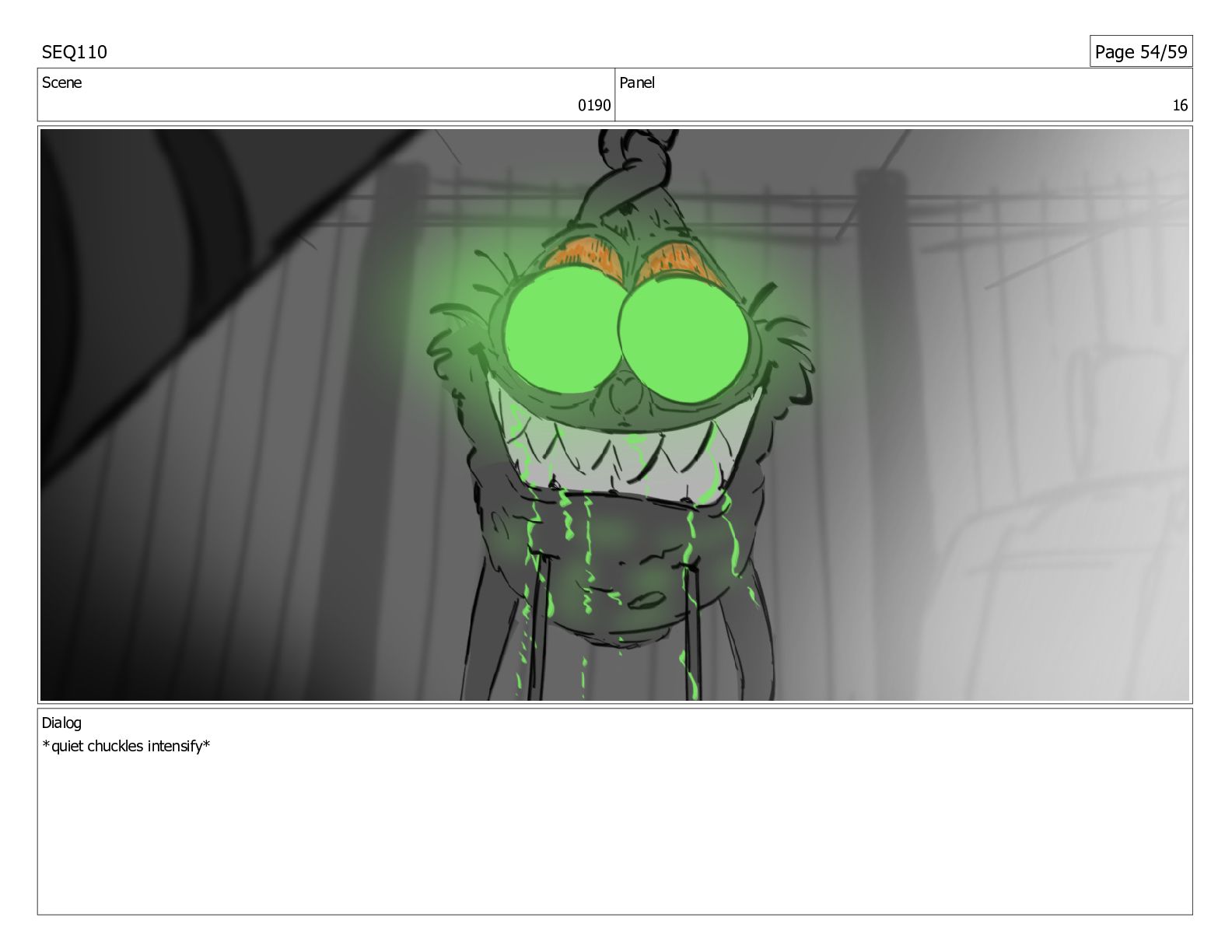Click the Page 54/59 indicator box
This screenshot has width=1232, height=952.
point(1140,51)
